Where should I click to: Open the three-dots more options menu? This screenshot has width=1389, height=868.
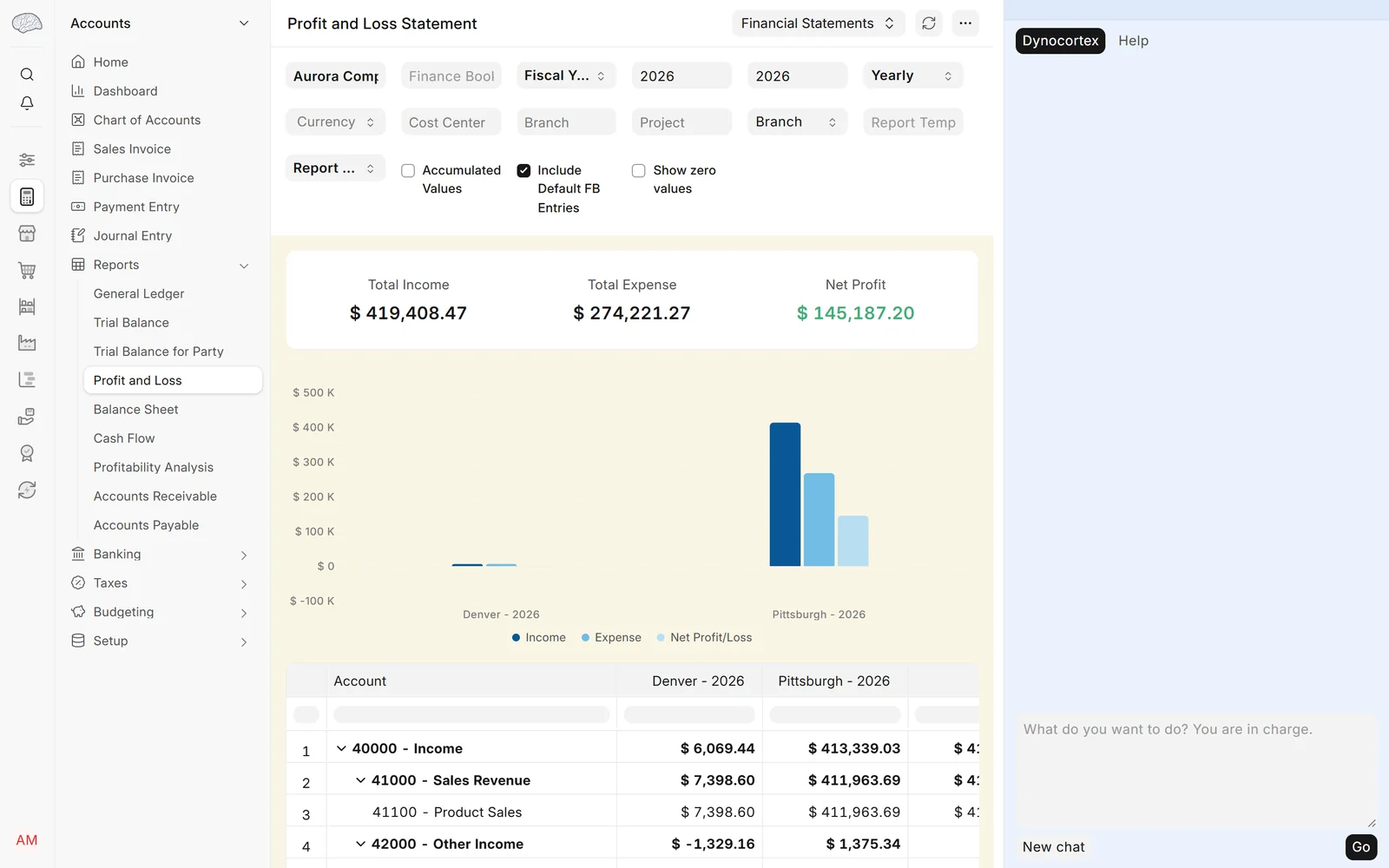point(965,23)
